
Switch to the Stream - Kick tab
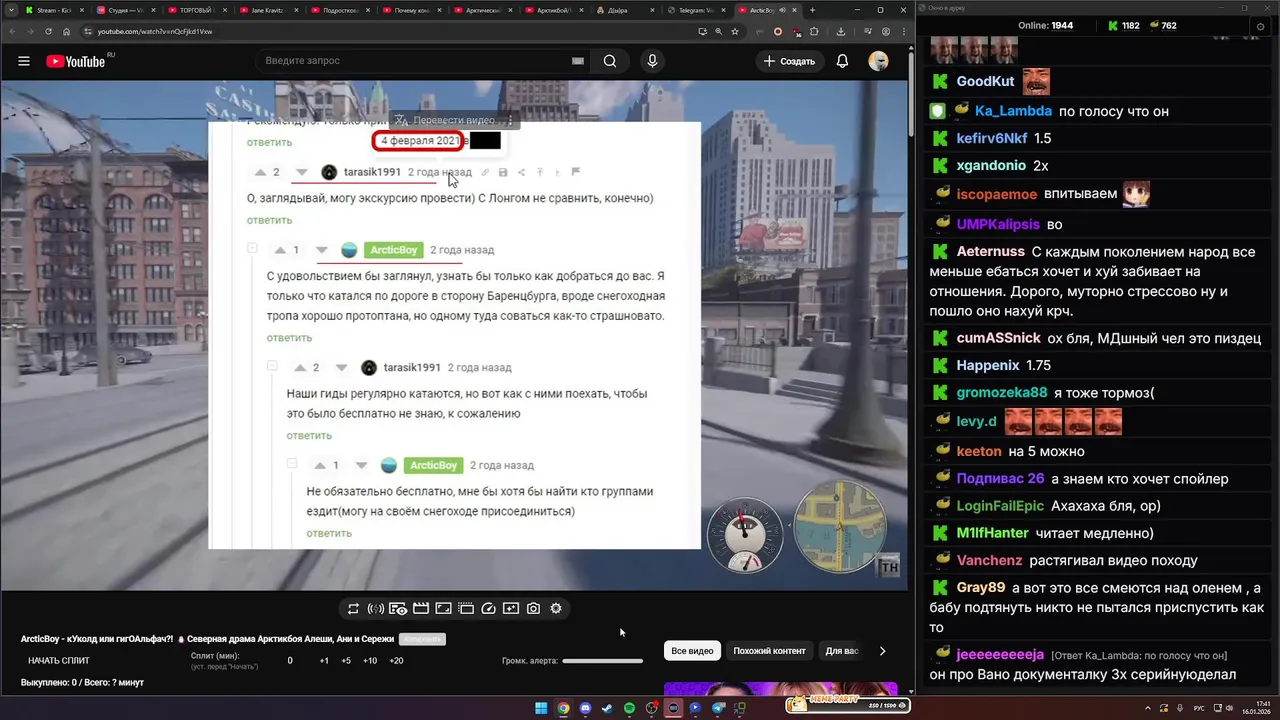click(x=54, y=10)
